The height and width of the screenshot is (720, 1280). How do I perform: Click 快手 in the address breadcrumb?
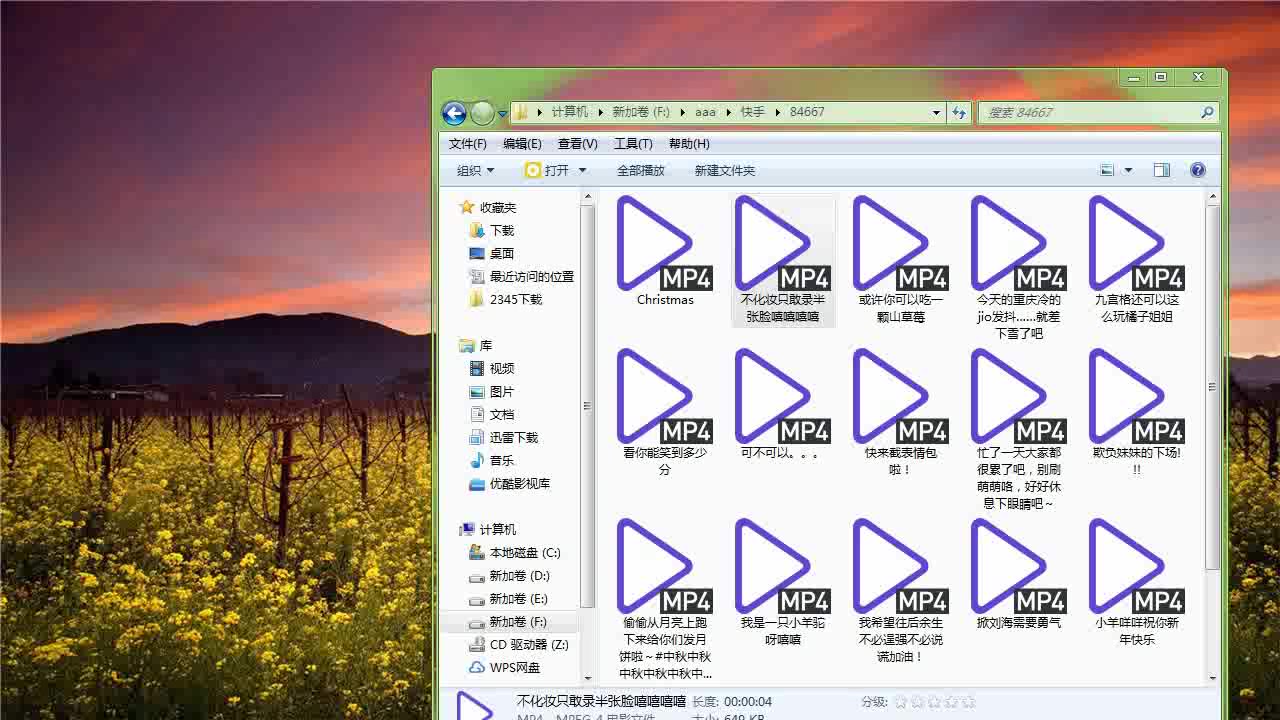(x=752, y=112)
